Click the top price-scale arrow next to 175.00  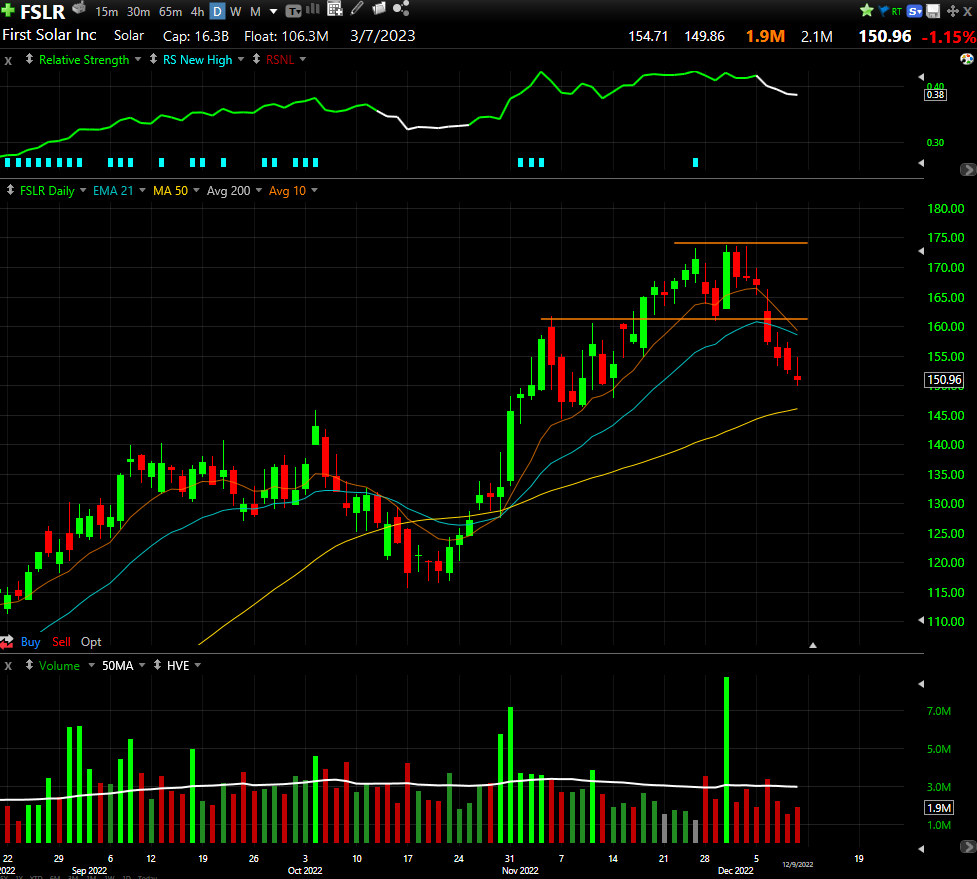pyautogui.click(x=922, y=251)
